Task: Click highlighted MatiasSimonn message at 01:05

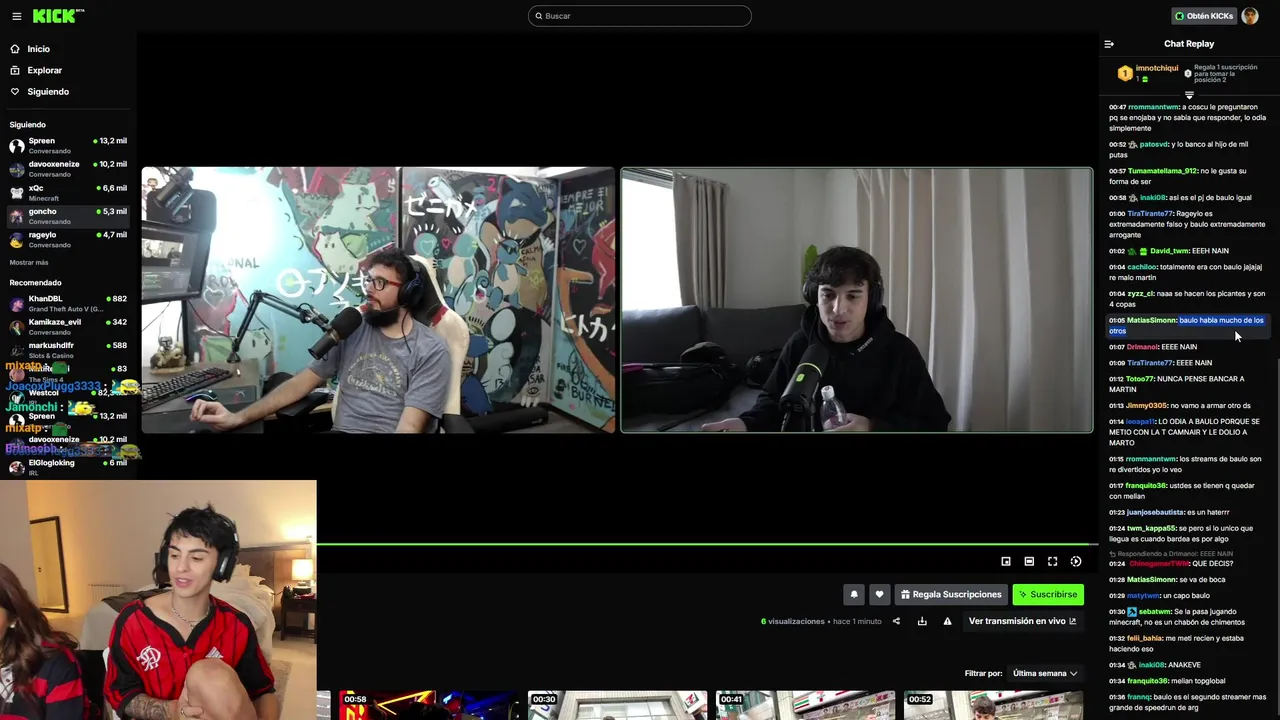Action: [1187, 325]
